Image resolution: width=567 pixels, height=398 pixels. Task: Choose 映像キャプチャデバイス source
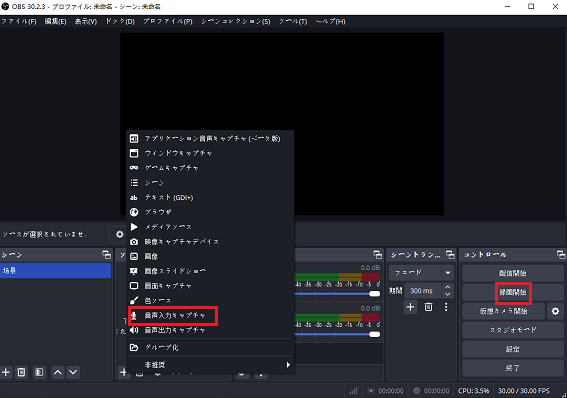click(x=210, y=242)
